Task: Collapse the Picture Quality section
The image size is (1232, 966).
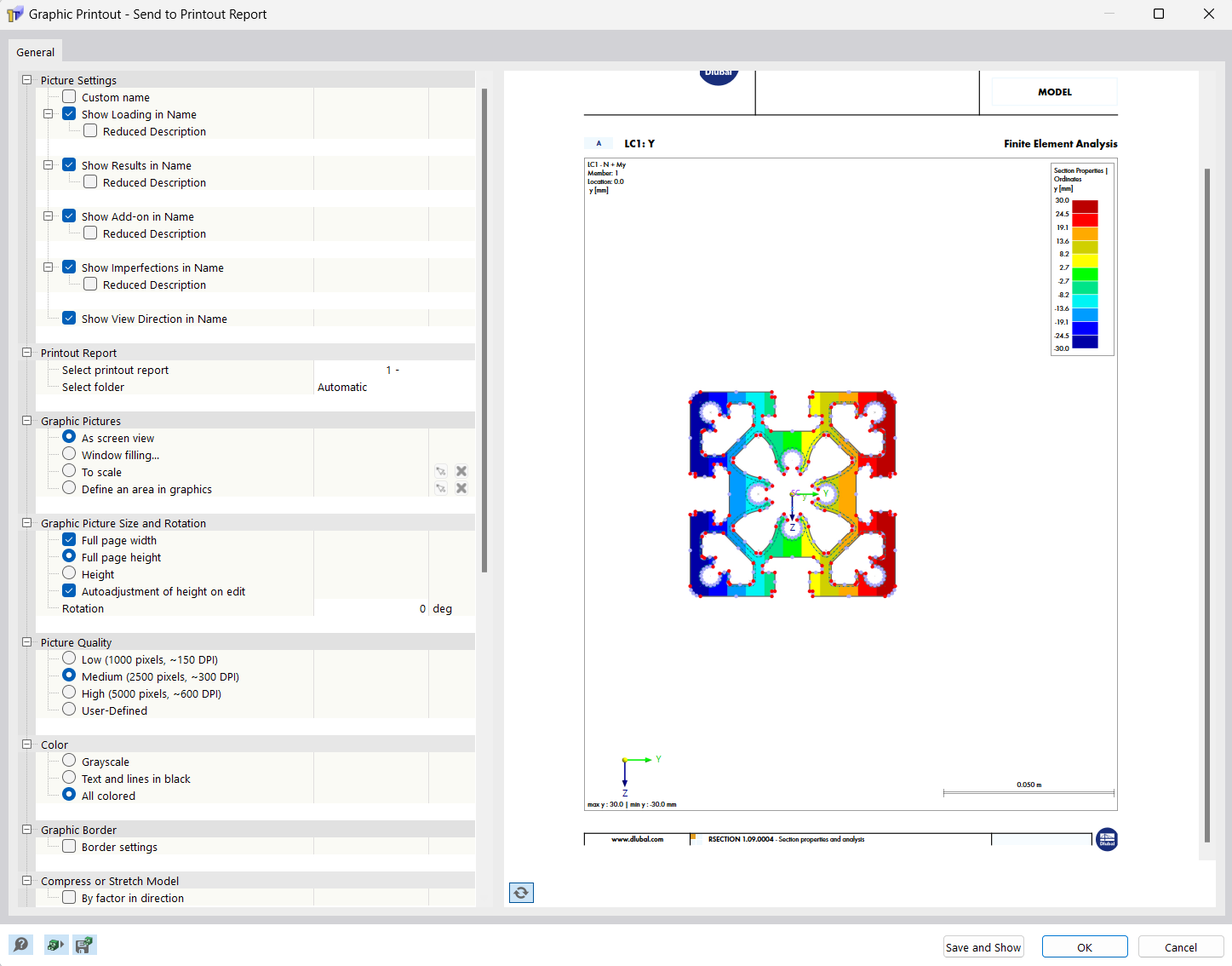Action: coord(26,641)
